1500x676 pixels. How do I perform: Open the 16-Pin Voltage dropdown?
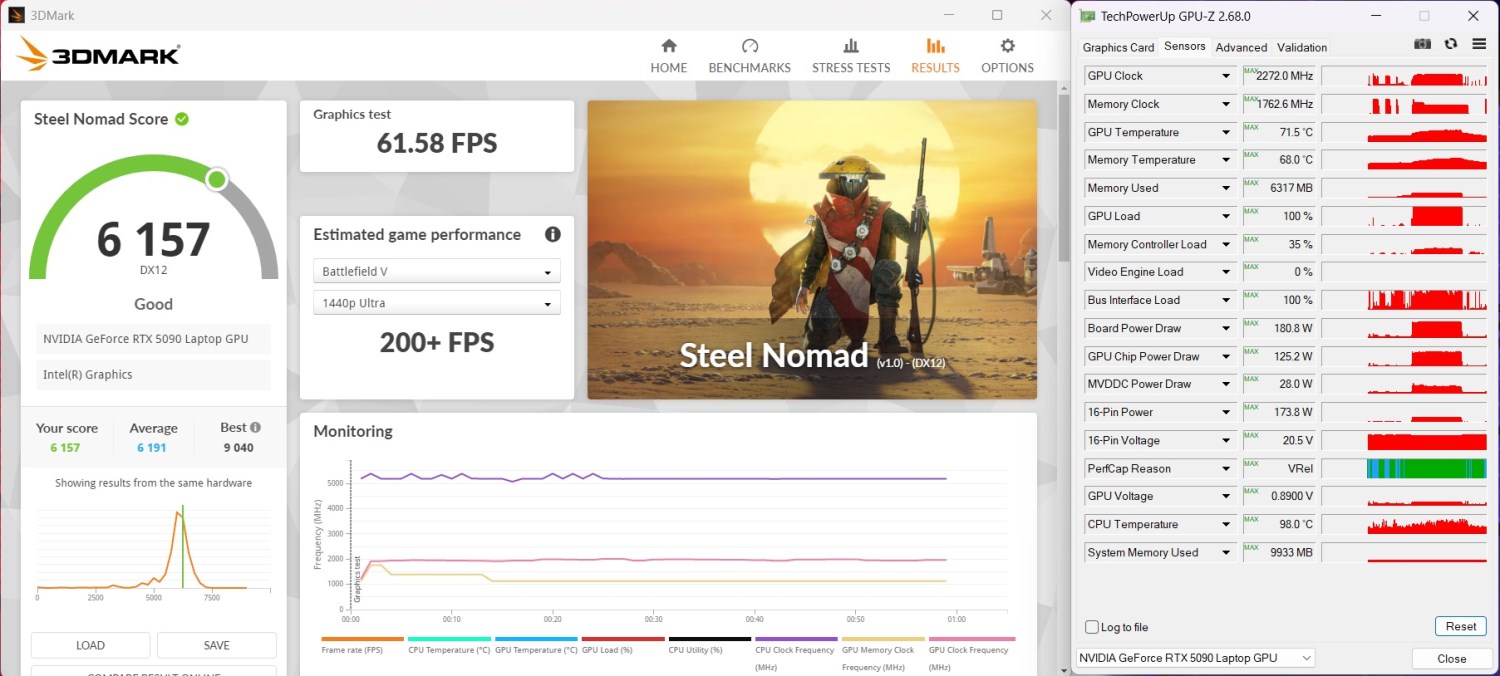pyautogui.click(x=1226, y=440)
